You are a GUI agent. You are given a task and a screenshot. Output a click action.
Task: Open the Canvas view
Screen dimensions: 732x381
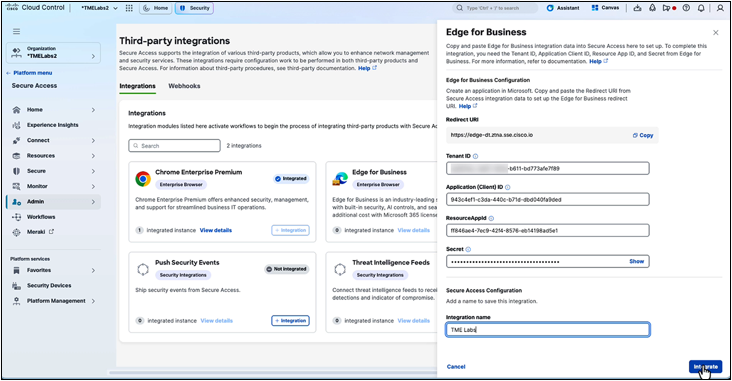tap(605, 8)
